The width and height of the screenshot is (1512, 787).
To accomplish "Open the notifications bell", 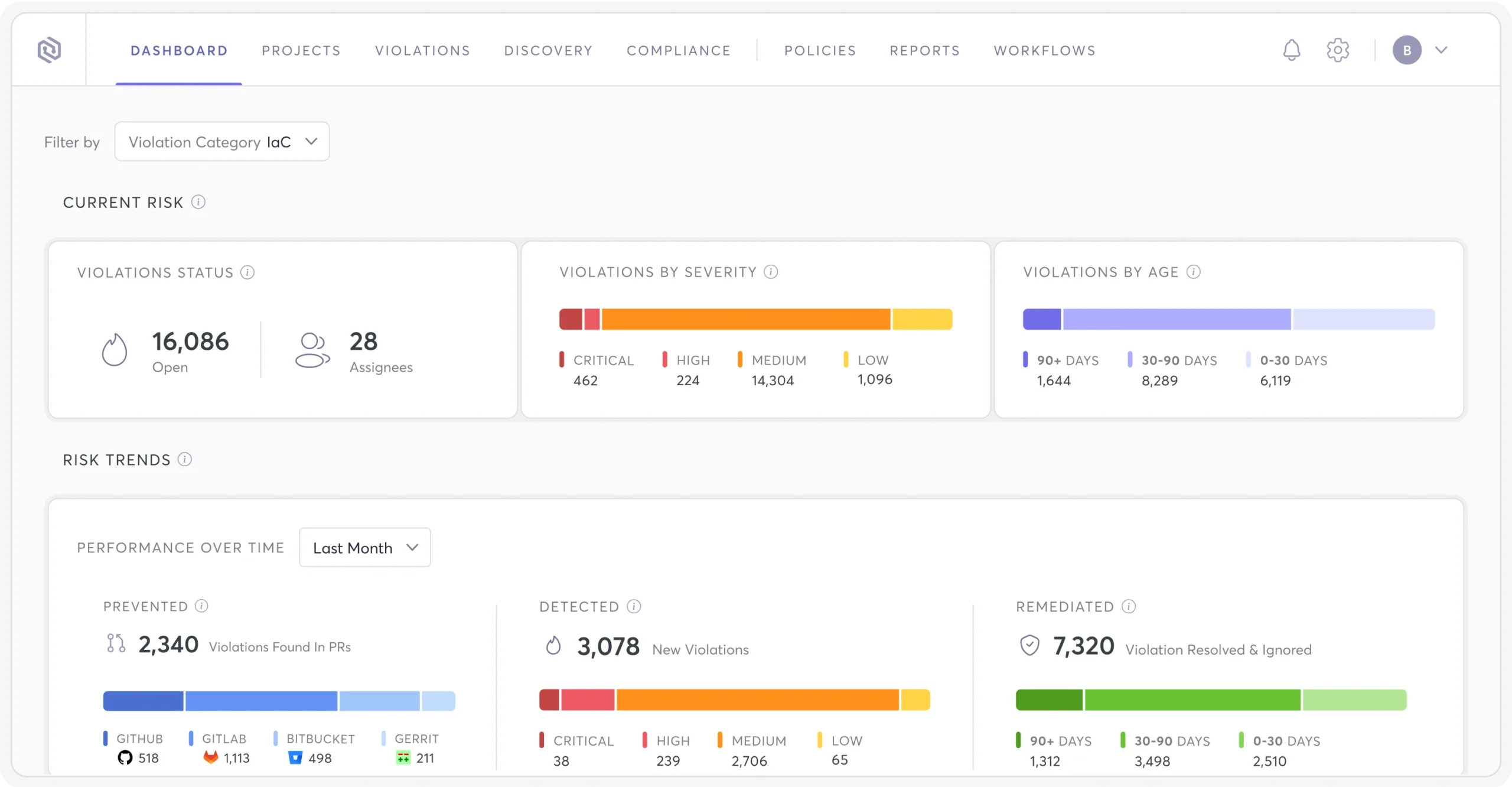I will [x=1292, y=50].
